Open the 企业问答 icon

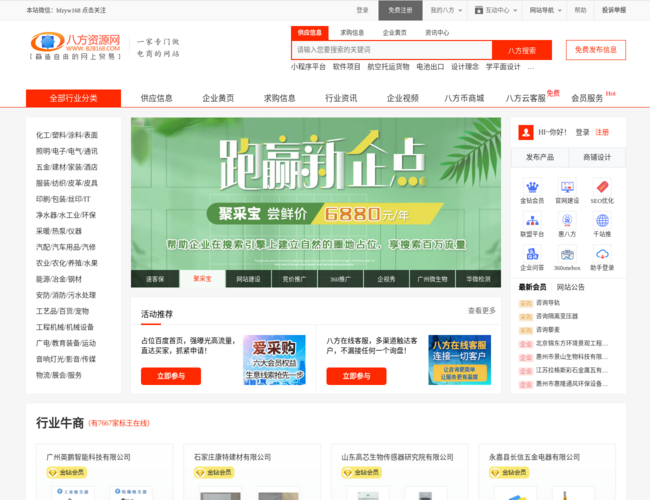pyautogui.click(x=532, y=254)
